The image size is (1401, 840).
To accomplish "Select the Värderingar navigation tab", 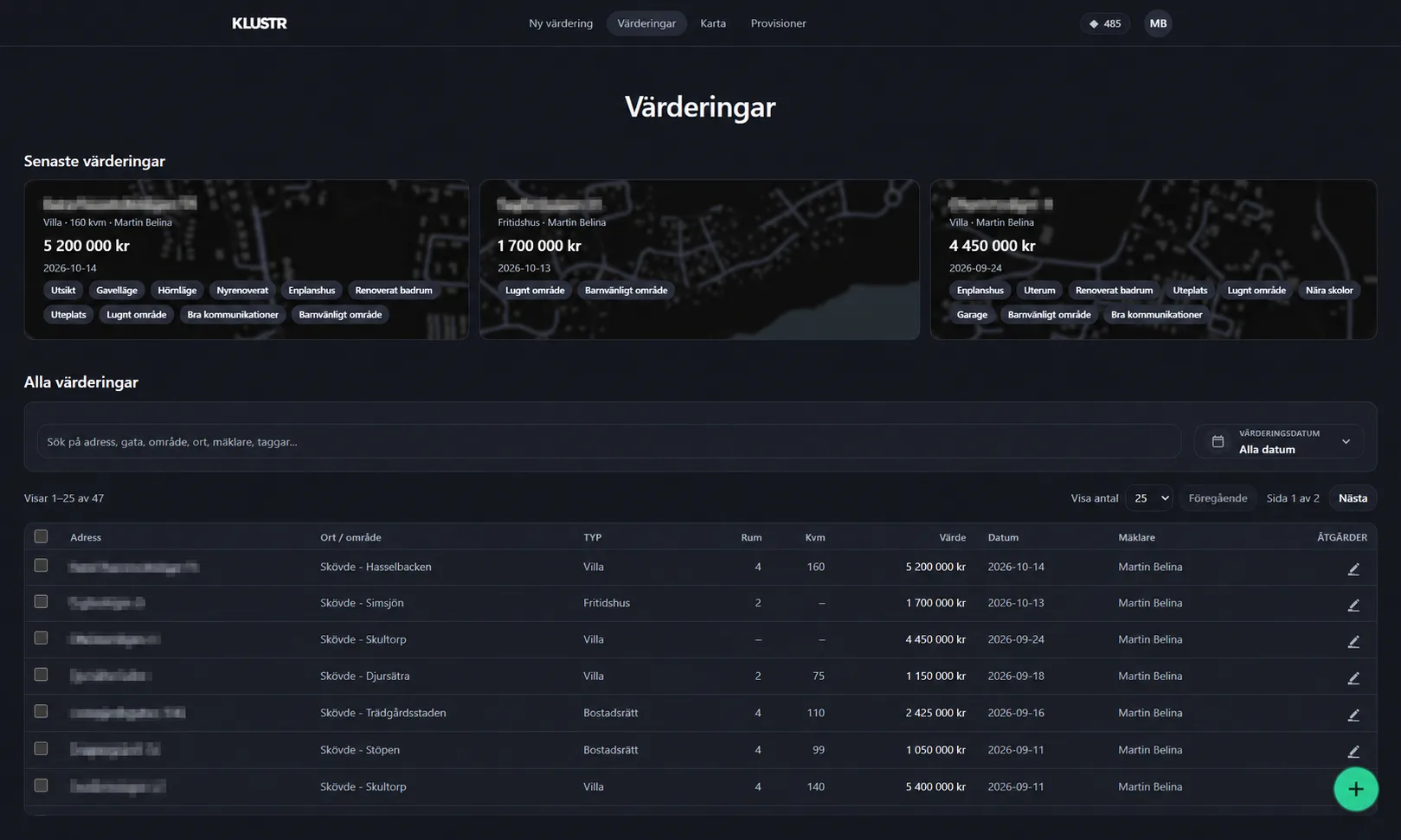I will point(646,23).
